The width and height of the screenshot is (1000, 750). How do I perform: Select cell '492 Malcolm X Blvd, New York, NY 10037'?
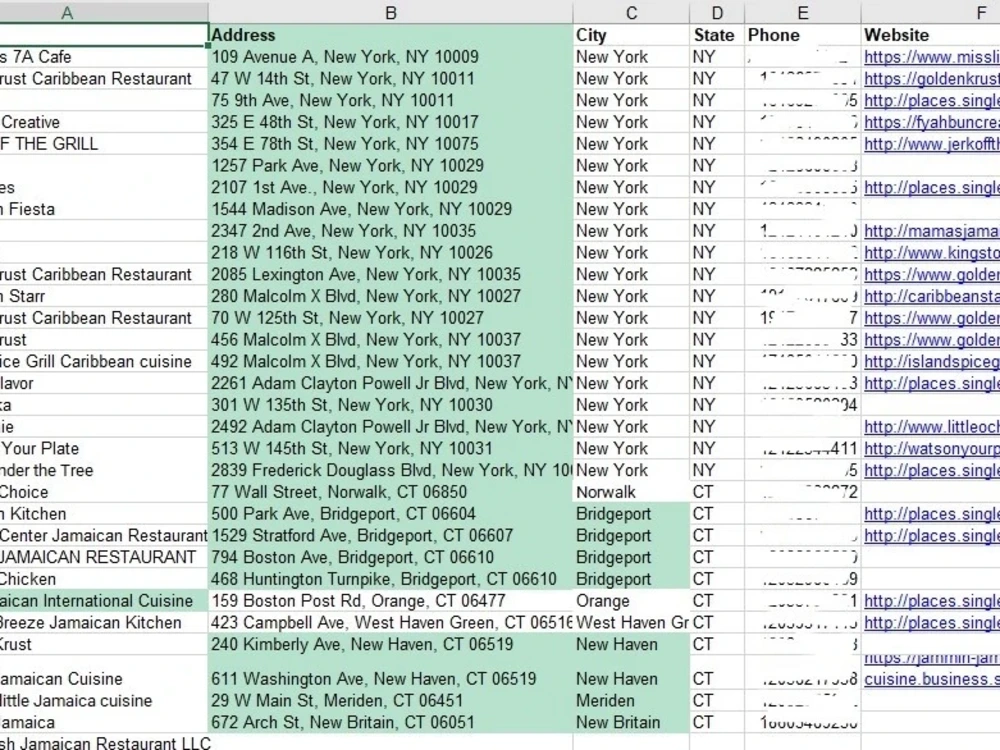[390, 361]
